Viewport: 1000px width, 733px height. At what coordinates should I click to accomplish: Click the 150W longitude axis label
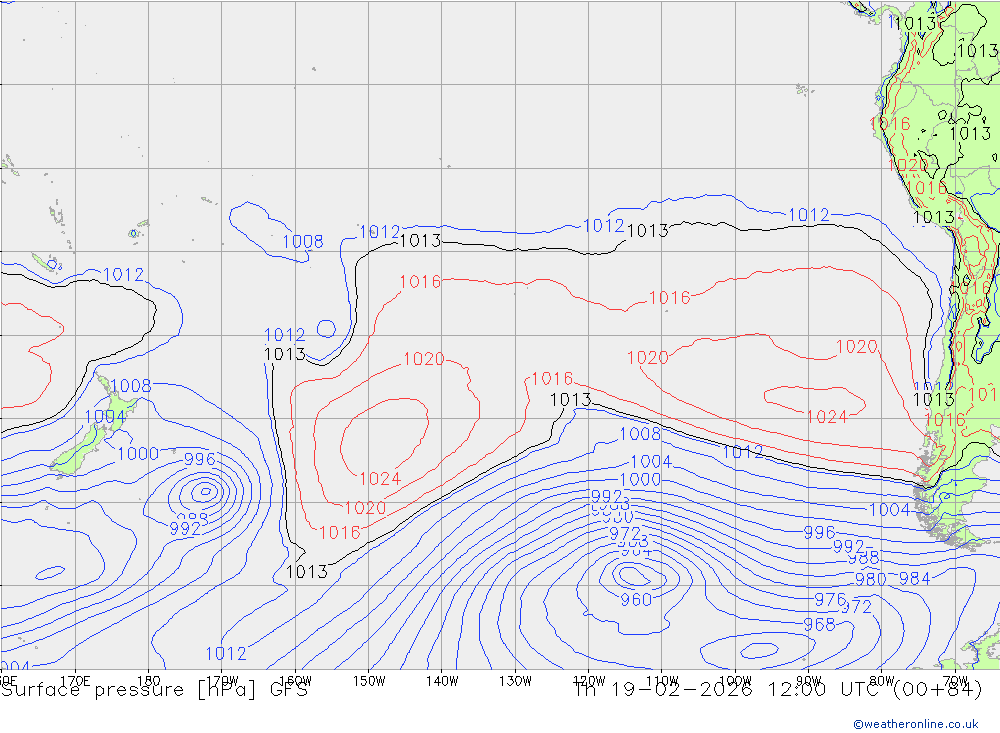click(369, 680)
